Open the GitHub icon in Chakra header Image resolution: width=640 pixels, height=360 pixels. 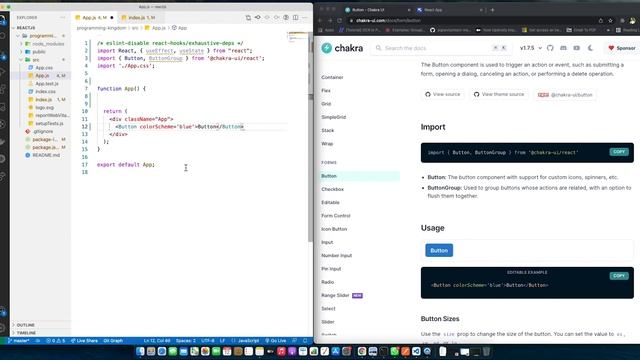tap(550, 48)
